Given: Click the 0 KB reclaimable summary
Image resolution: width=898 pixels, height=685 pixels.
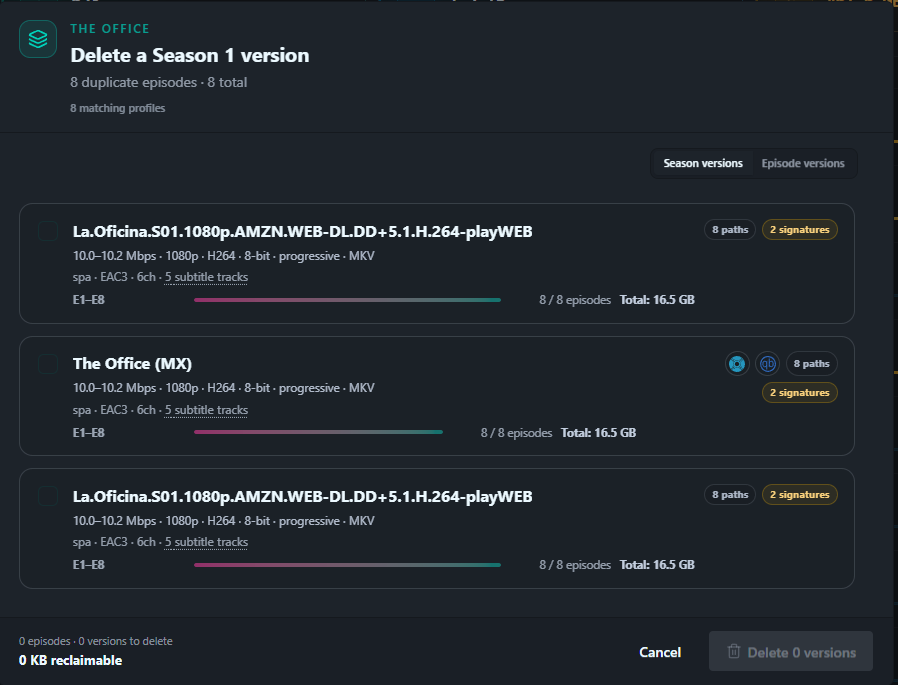Looking at the screenshot, I should coord(70,660).
